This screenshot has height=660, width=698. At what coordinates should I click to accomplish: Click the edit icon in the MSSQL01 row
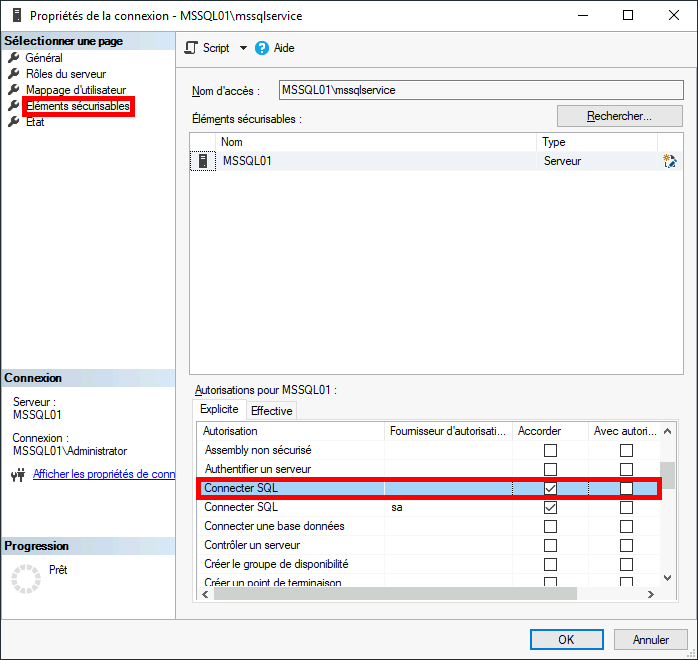click(x=670, y=161)
